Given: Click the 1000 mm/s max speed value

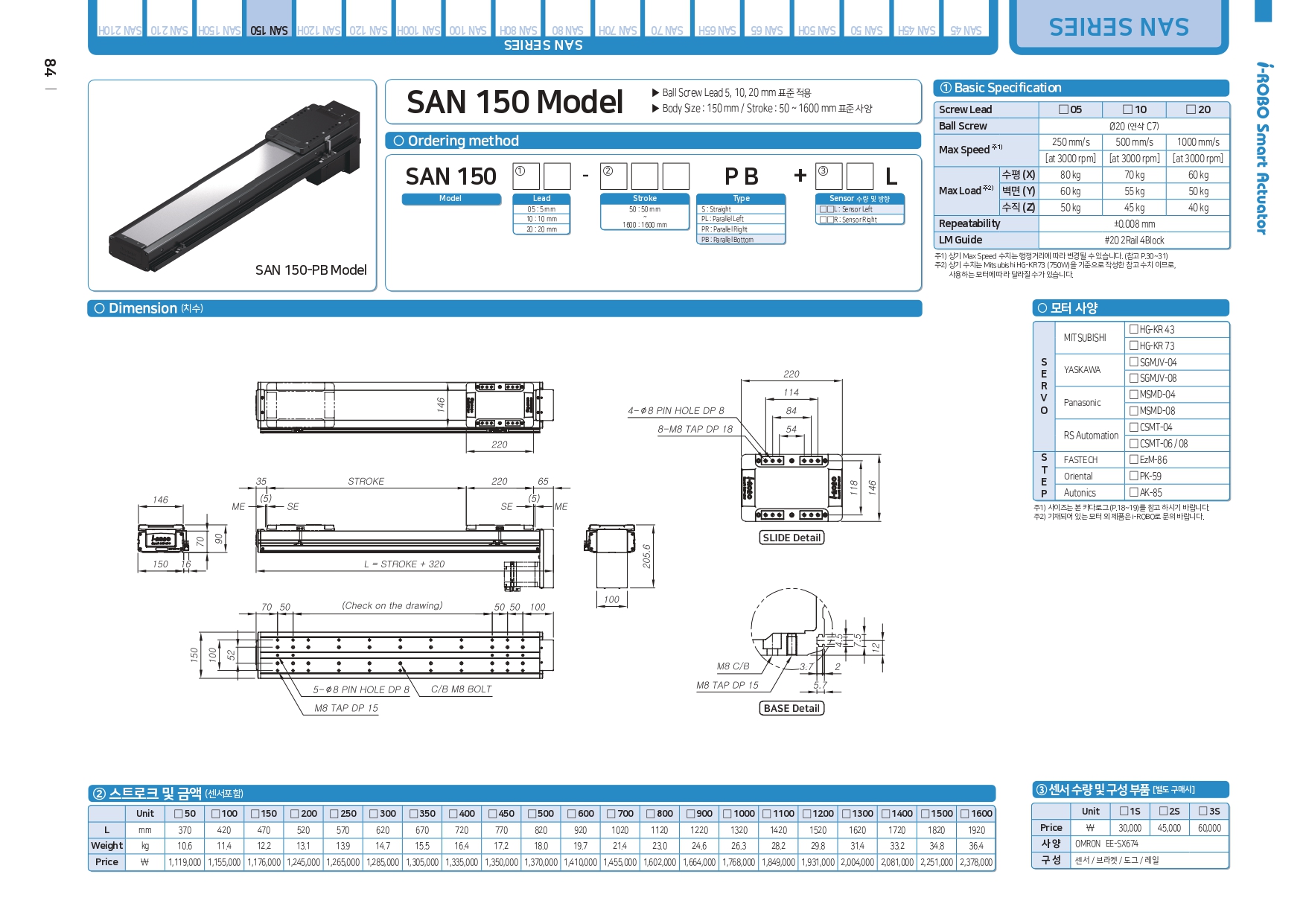Looking at the screenshot, I should click(x=1198, y=142).
